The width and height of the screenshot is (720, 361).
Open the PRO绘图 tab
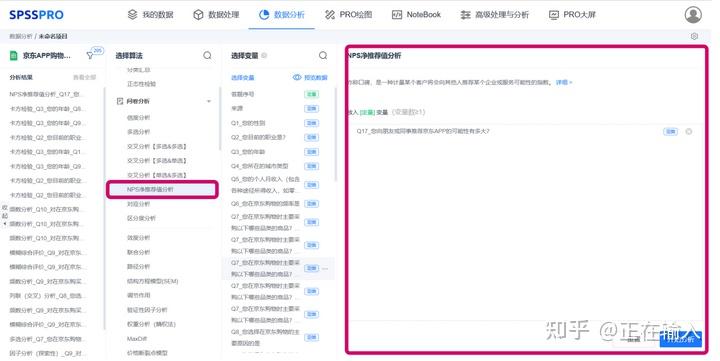(349, 15)
